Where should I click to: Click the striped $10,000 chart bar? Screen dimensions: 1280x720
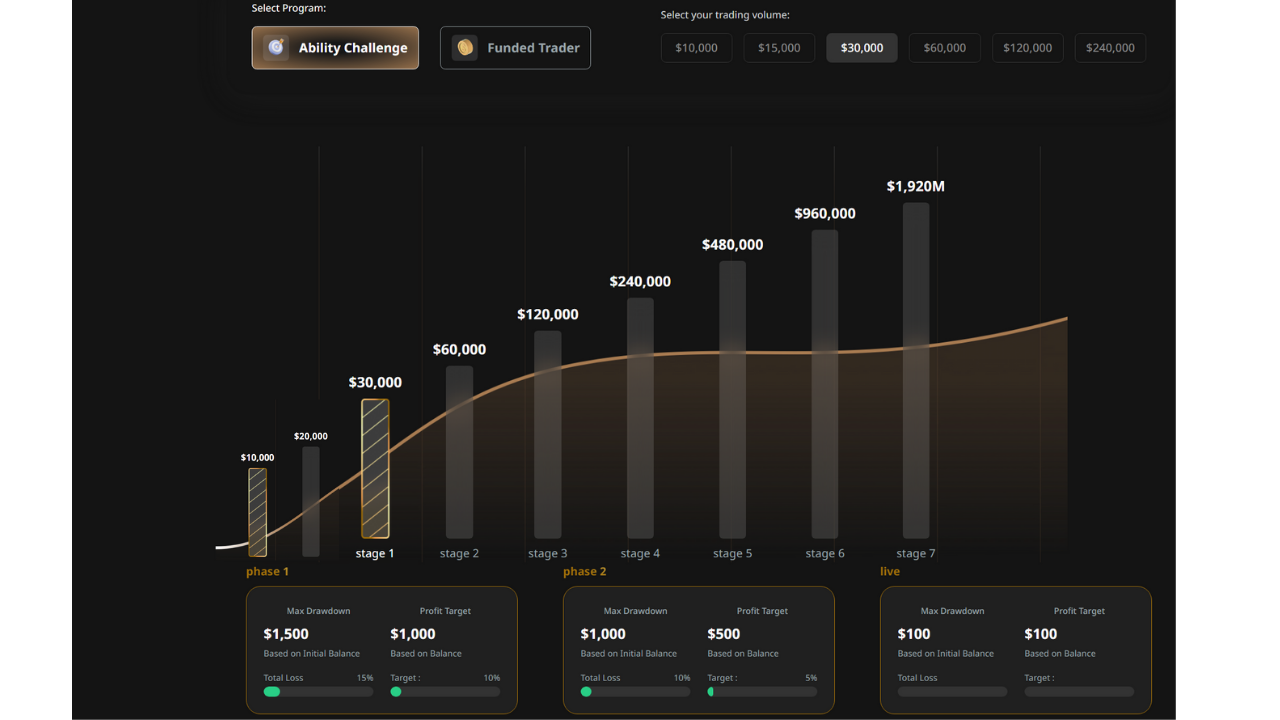coord(257,512)
